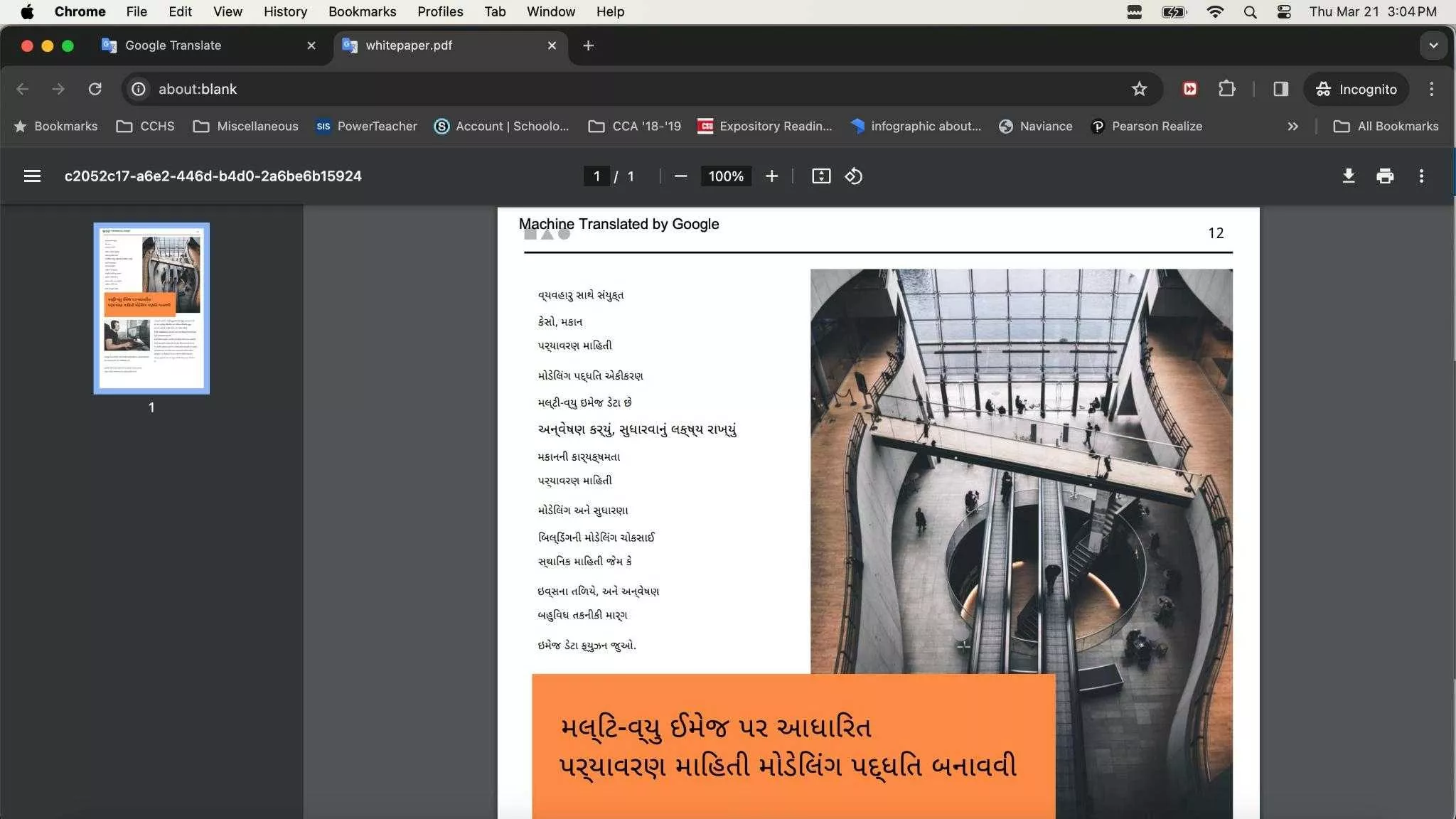1456x819 pixels.
Task: Toggle the PDF thumbnail sidebar
Action: (32, 176)
